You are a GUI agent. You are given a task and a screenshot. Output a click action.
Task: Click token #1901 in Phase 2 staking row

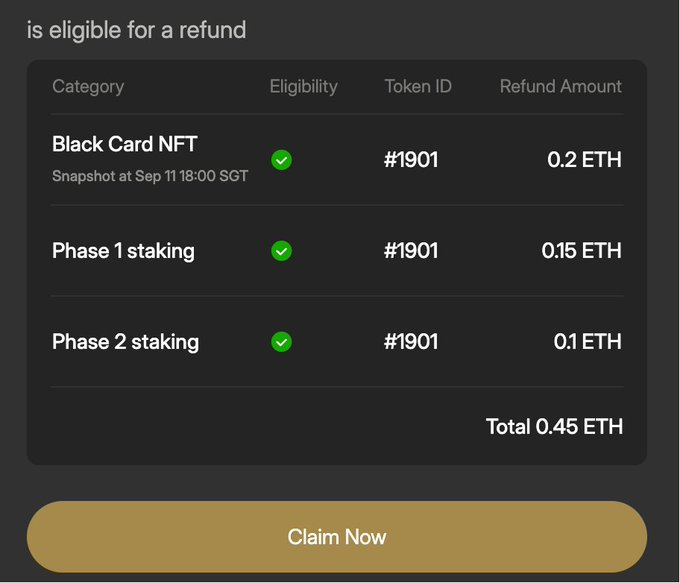tap(411, 342)
